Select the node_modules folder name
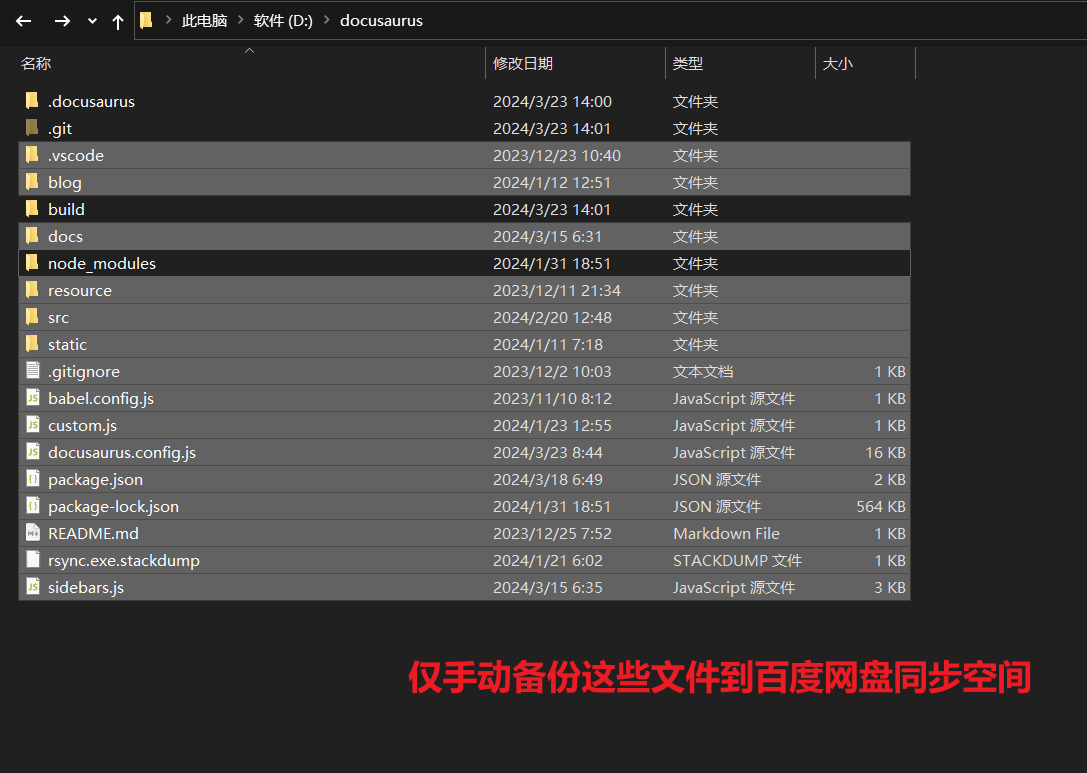Image resolution: width=1087 pixels, height=773 pixels. [102, 264]
